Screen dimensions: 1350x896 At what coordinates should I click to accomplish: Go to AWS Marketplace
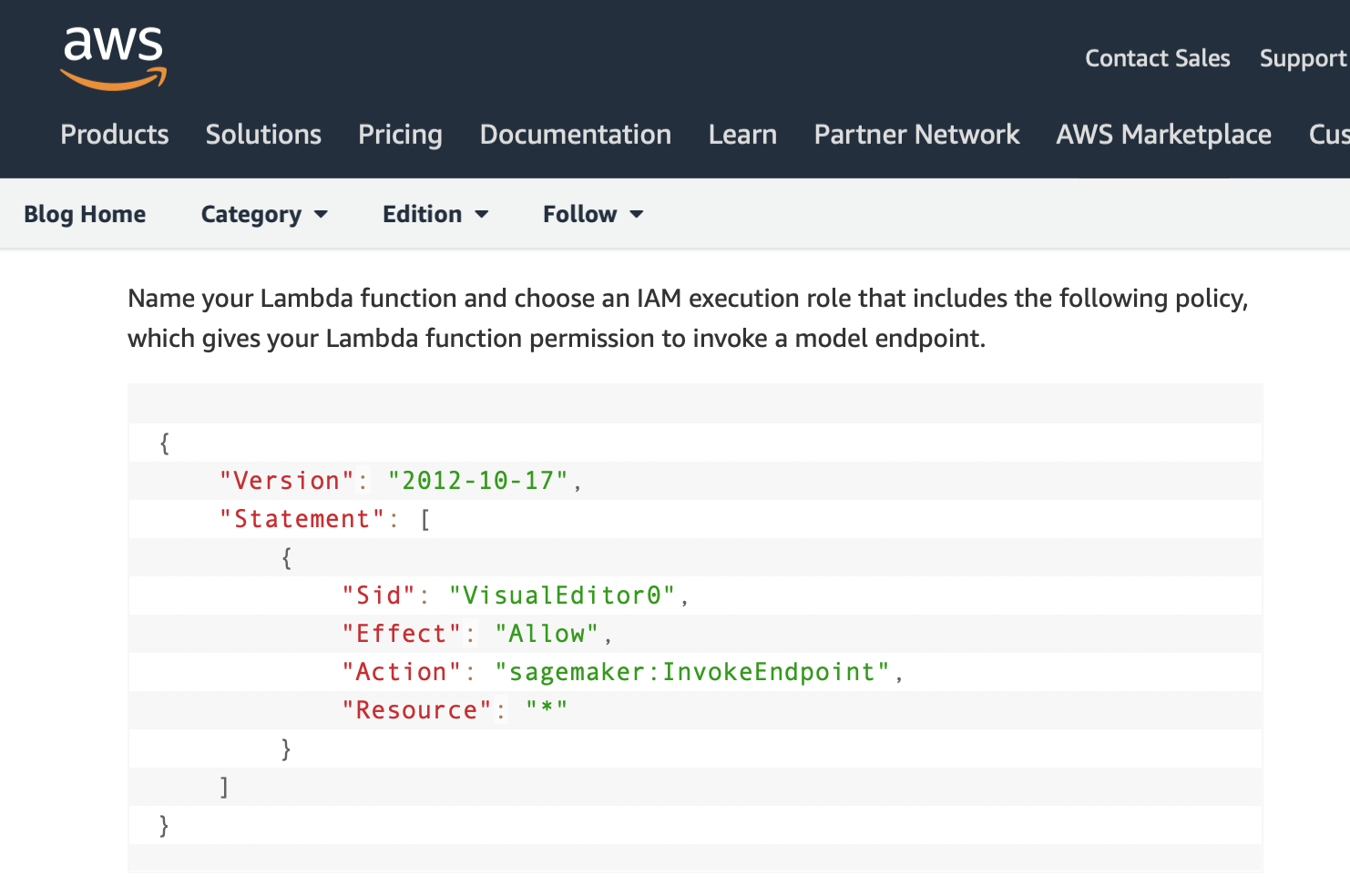1163,135
